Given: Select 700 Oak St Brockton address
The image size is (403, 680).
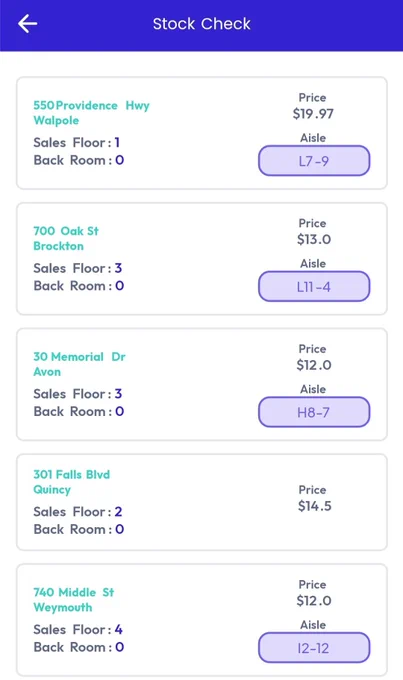Looking at the screenshot, I should tap(66, 239).
